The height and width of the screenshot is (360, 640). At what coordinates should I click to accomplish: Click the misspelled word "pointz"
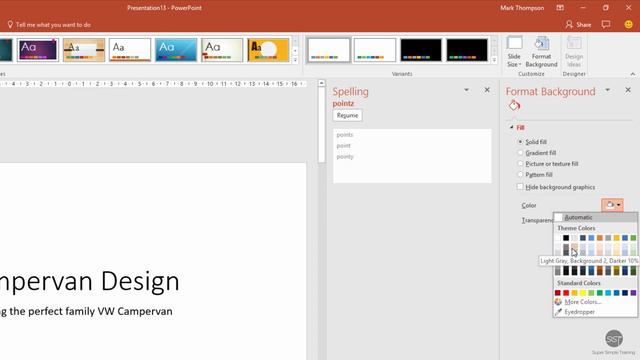point(343,104)
